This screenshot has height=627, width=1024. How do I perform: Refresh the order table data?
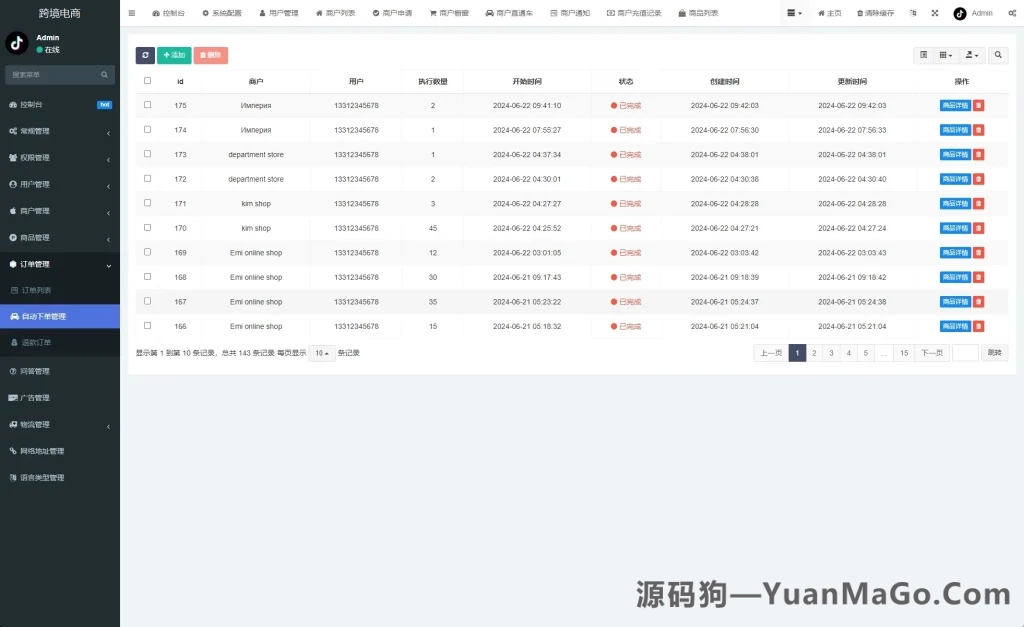coord(145,55)
